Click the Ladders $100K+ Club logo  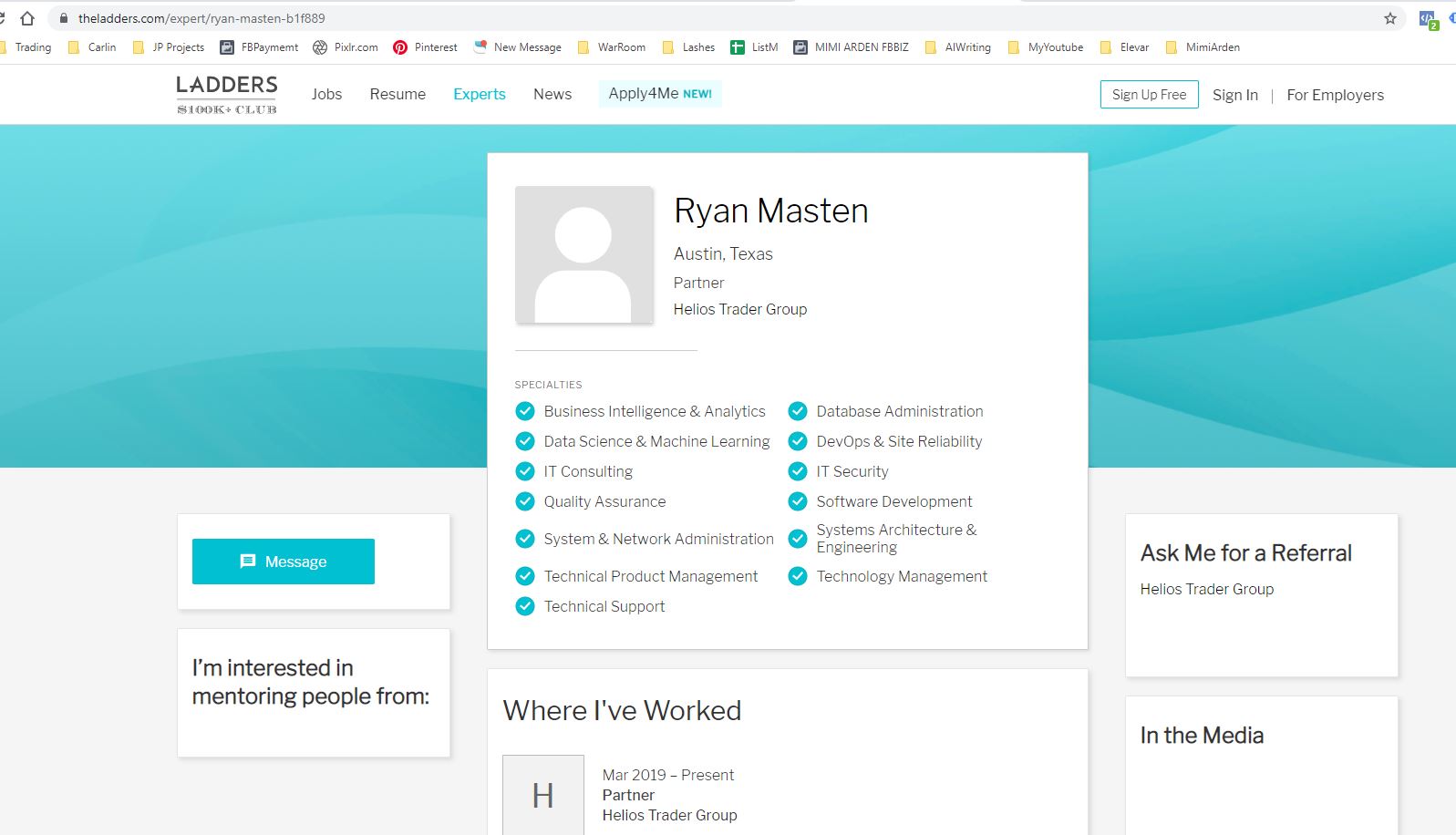point(227,95)
